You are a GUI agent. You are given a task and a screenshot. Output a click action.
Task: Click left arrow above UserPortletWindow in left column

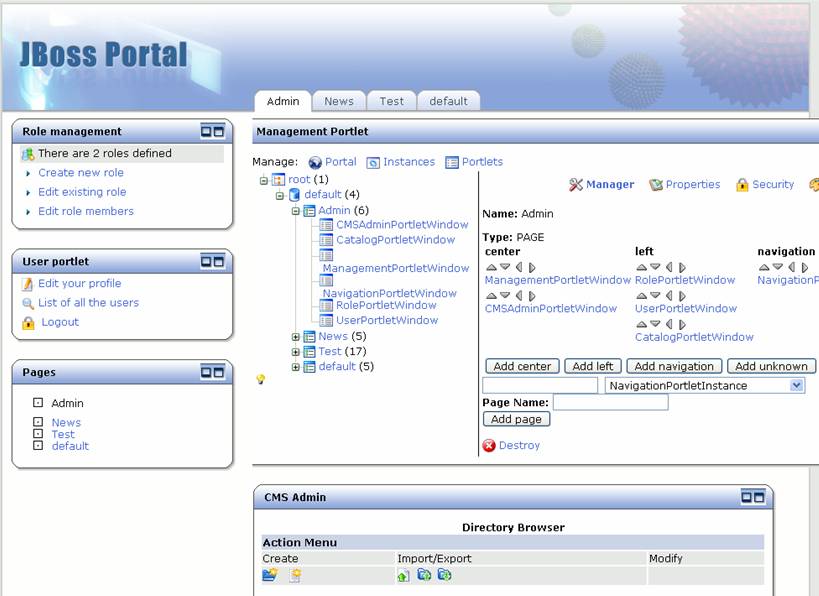pos(669,296)
